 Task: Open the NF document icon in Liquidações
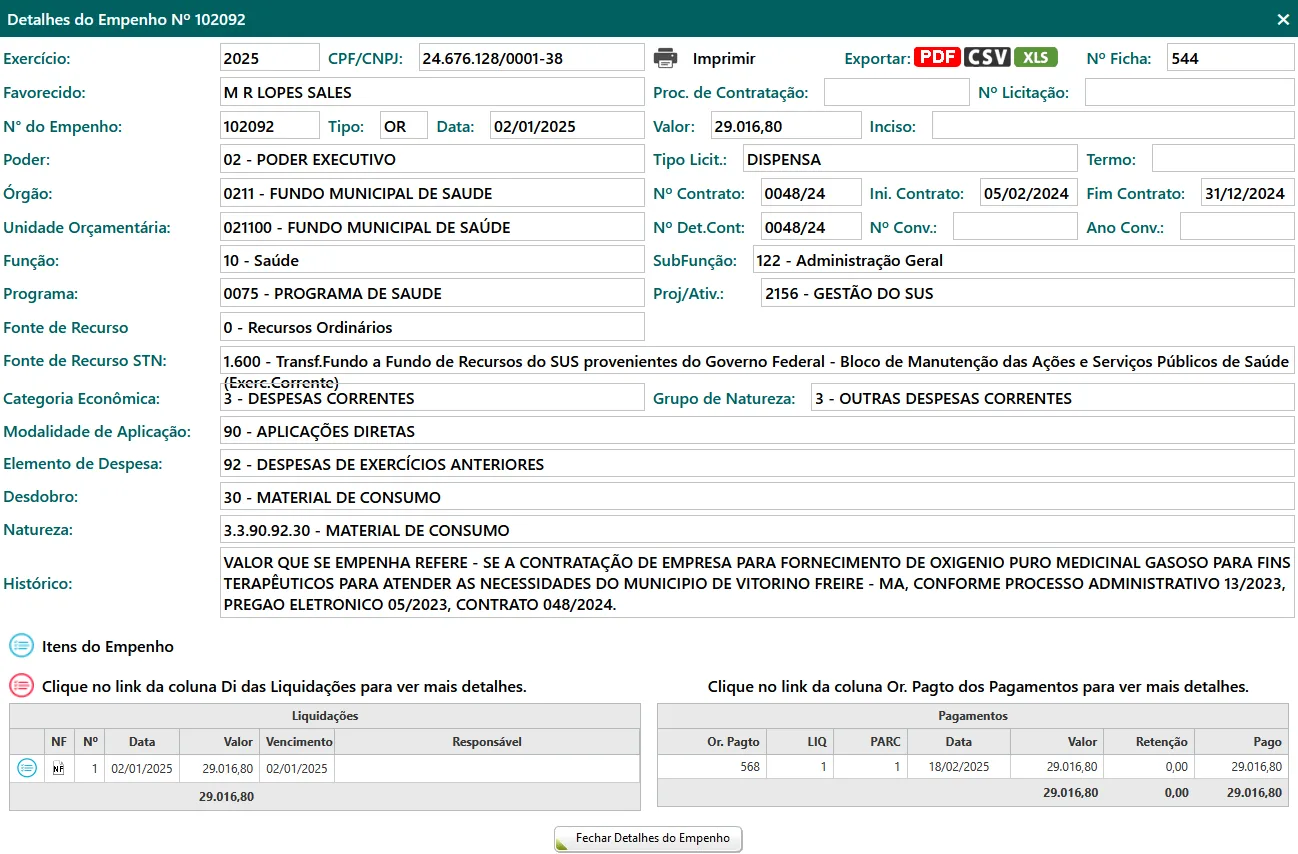(58, 768)
